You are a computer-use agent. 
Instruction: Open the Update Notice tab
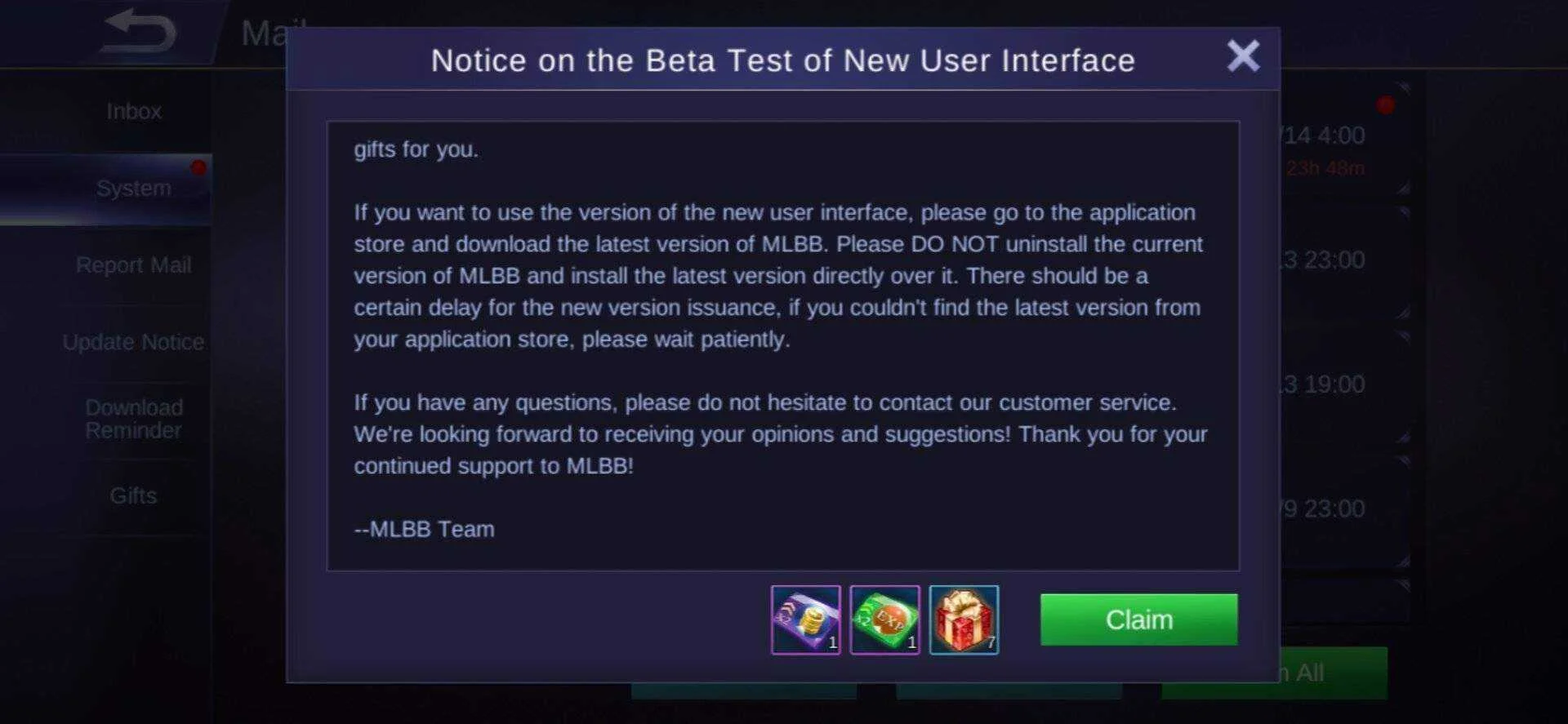[x=134, y=342]
